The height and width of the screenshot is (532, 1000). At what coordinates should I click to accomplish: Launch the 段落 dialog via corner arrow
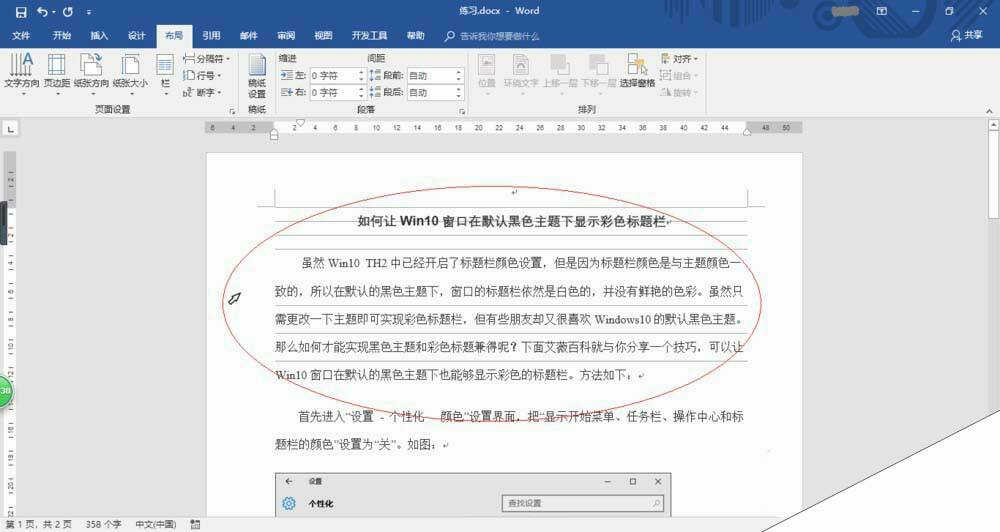462,111
